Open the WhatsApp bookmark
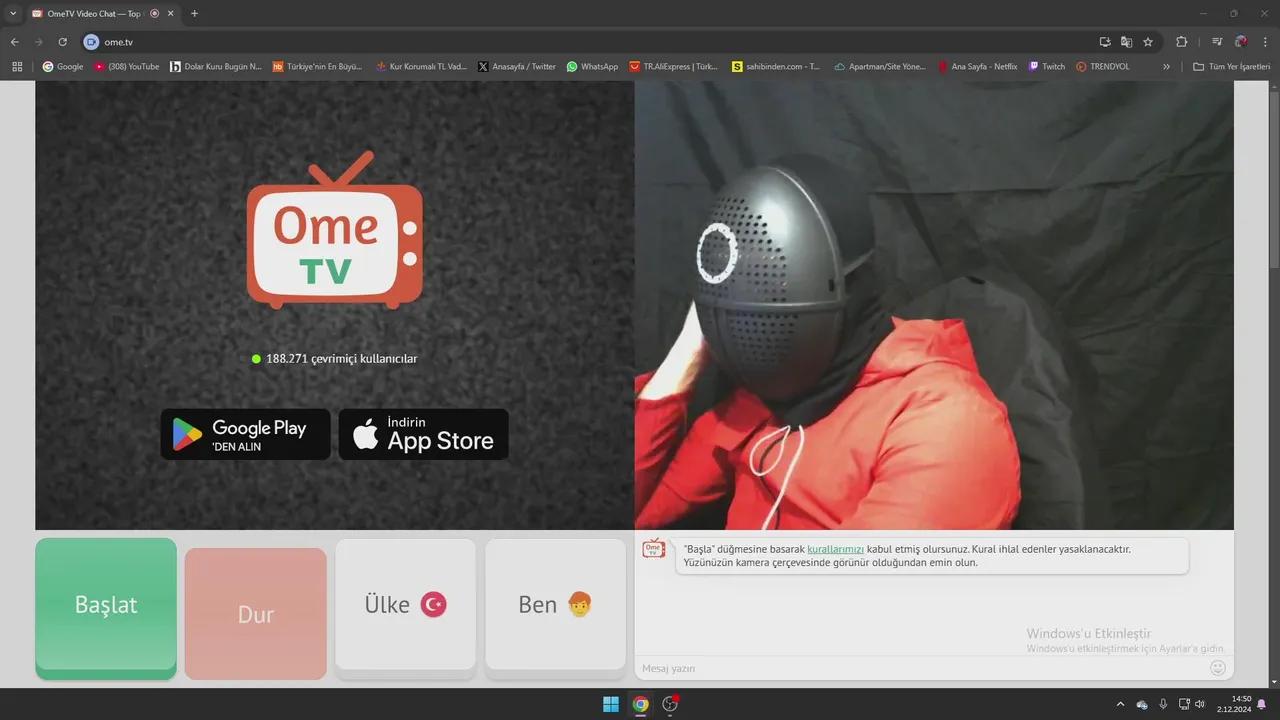The image size is (1280, 720). (592, 67)
